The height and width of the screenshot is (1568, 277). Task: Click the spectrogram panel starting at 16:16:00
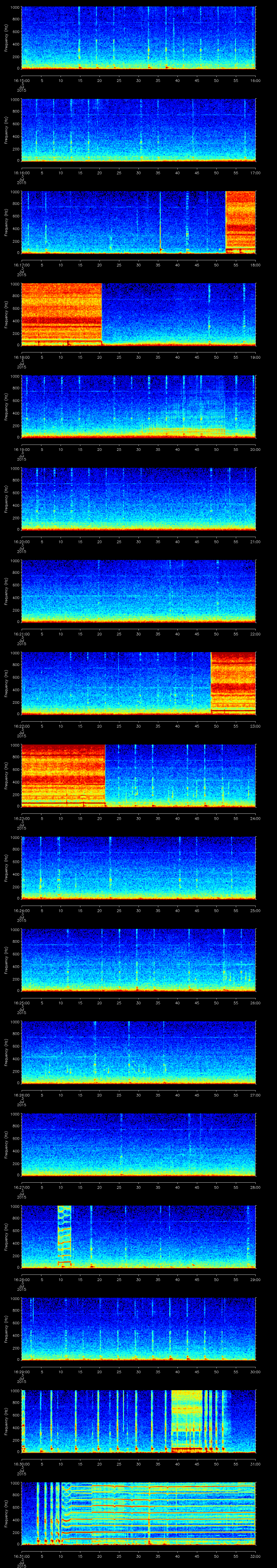(138, 130)
